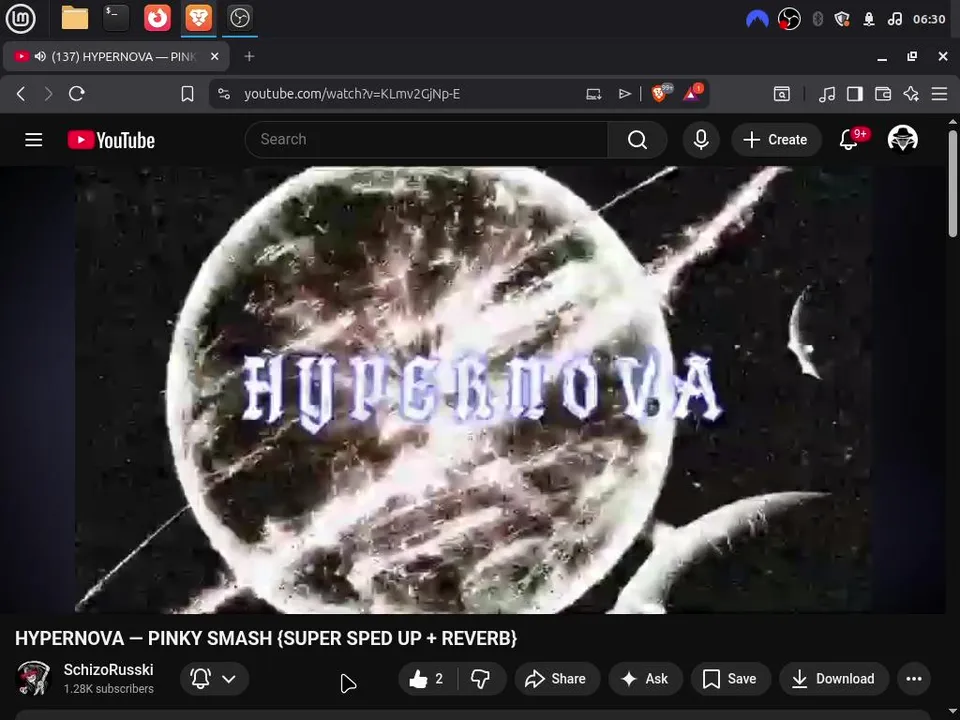Toggle the browser sidebar panel
The width and height of the screenshot is (960, 720).
855,94
